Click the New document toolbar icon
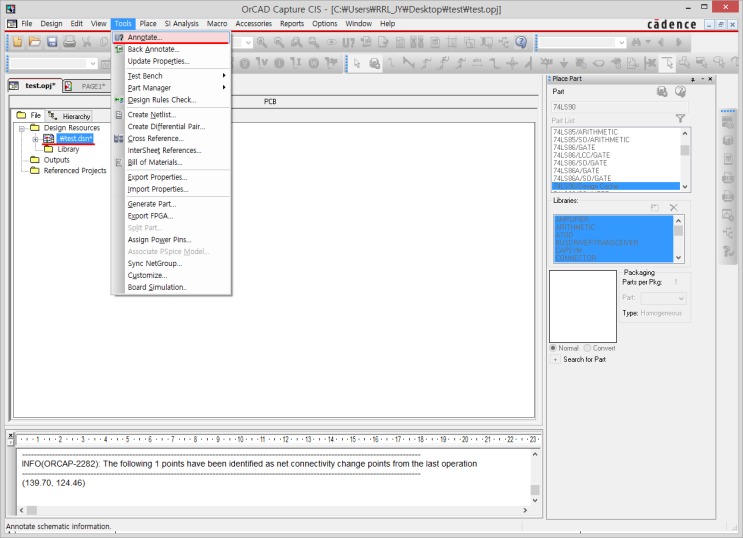Screen dimensions: 743x538 tap(18, 42)
